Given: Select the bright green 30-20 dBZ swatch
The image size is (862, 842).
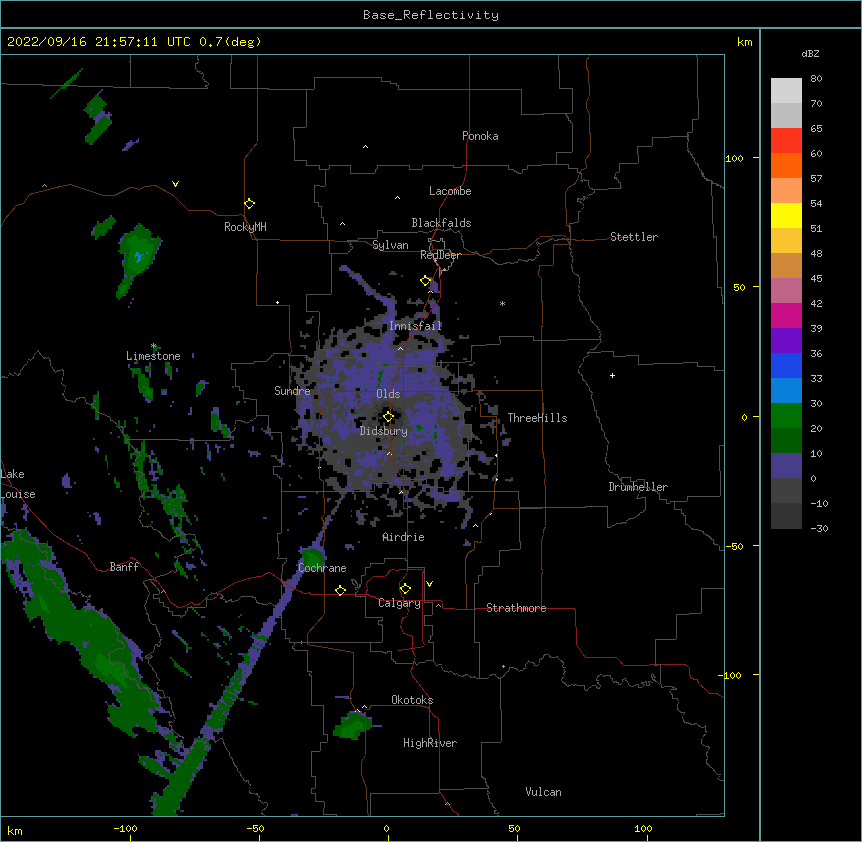Looking at the screenshot, I should (x=786, y=416).
